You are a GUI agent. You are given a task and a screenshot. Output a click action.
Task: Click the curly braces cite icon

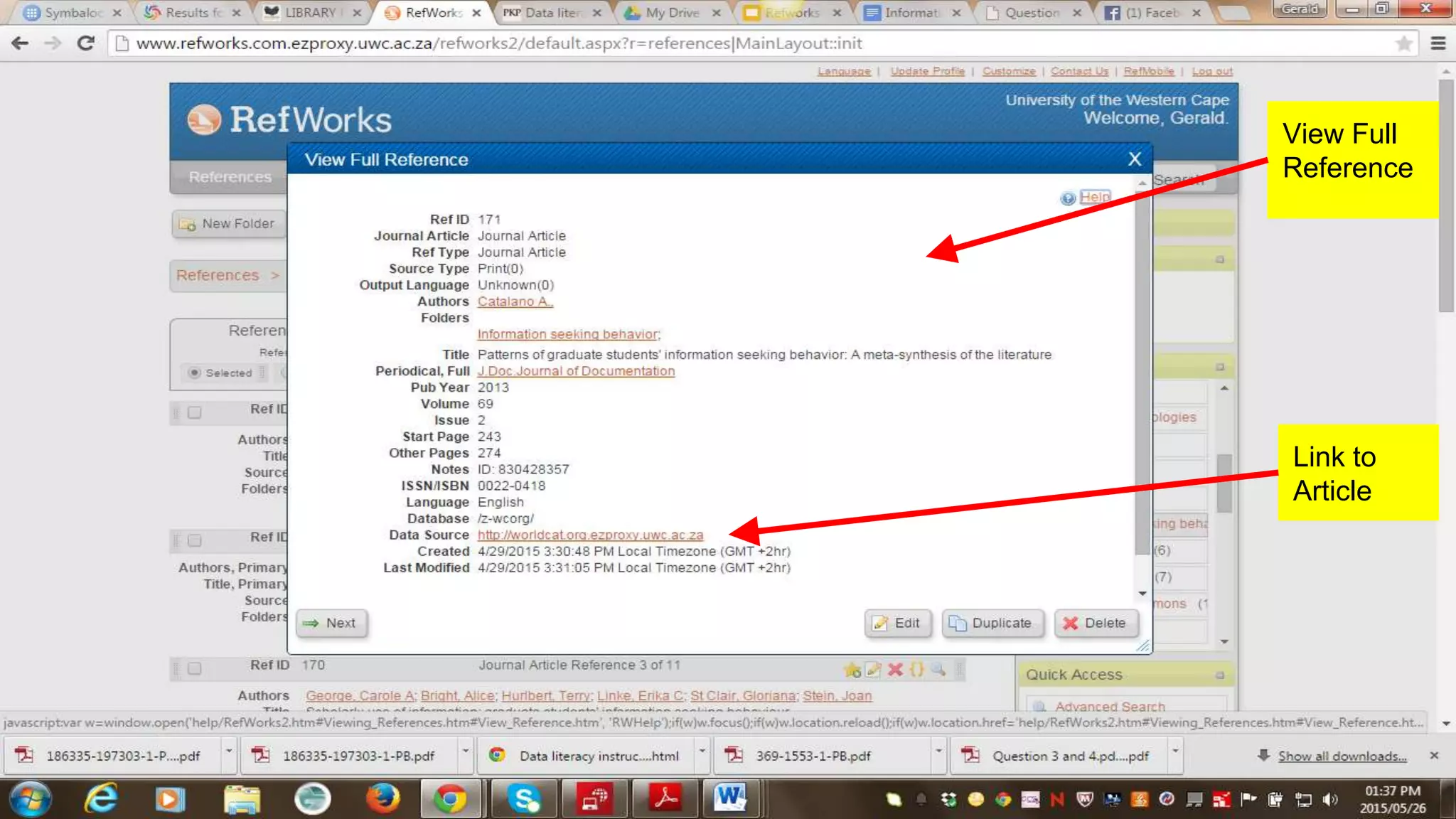point(917,669)
